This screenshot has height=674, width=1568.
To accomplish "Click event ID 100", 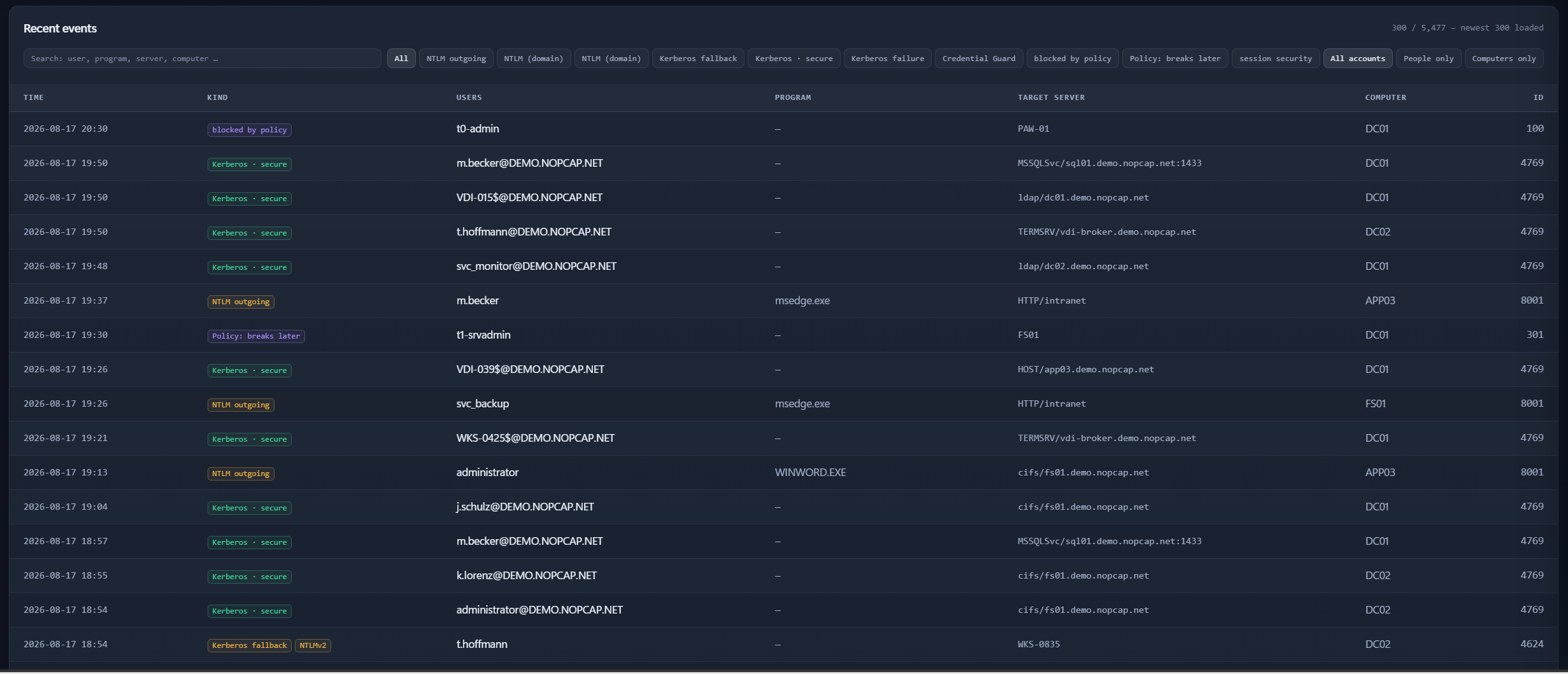I will (x=1535, y=129).
